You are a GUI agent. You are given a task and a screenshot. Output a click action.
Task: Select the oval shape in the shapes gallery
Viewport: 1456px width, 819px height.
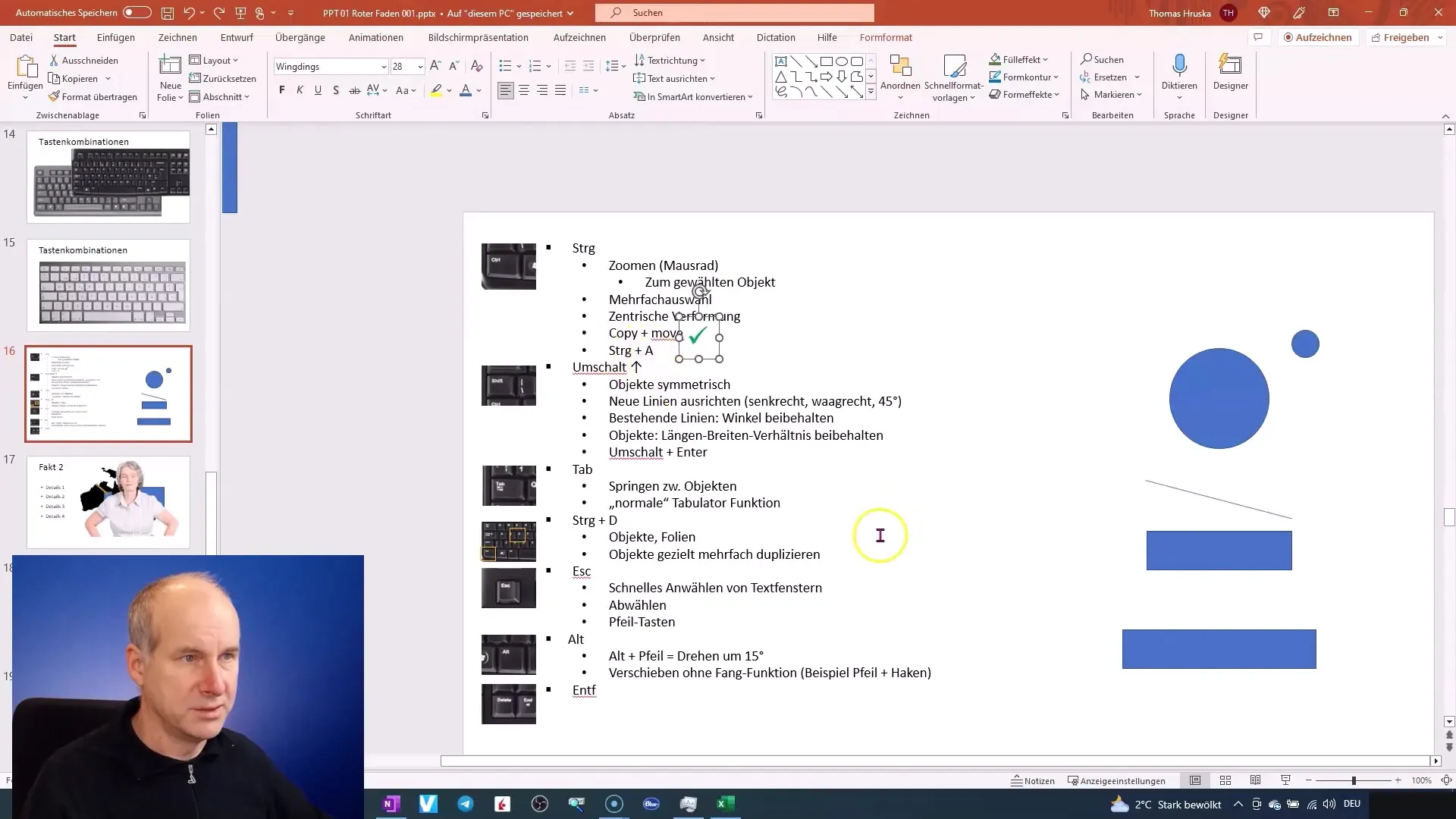[841, 61]
